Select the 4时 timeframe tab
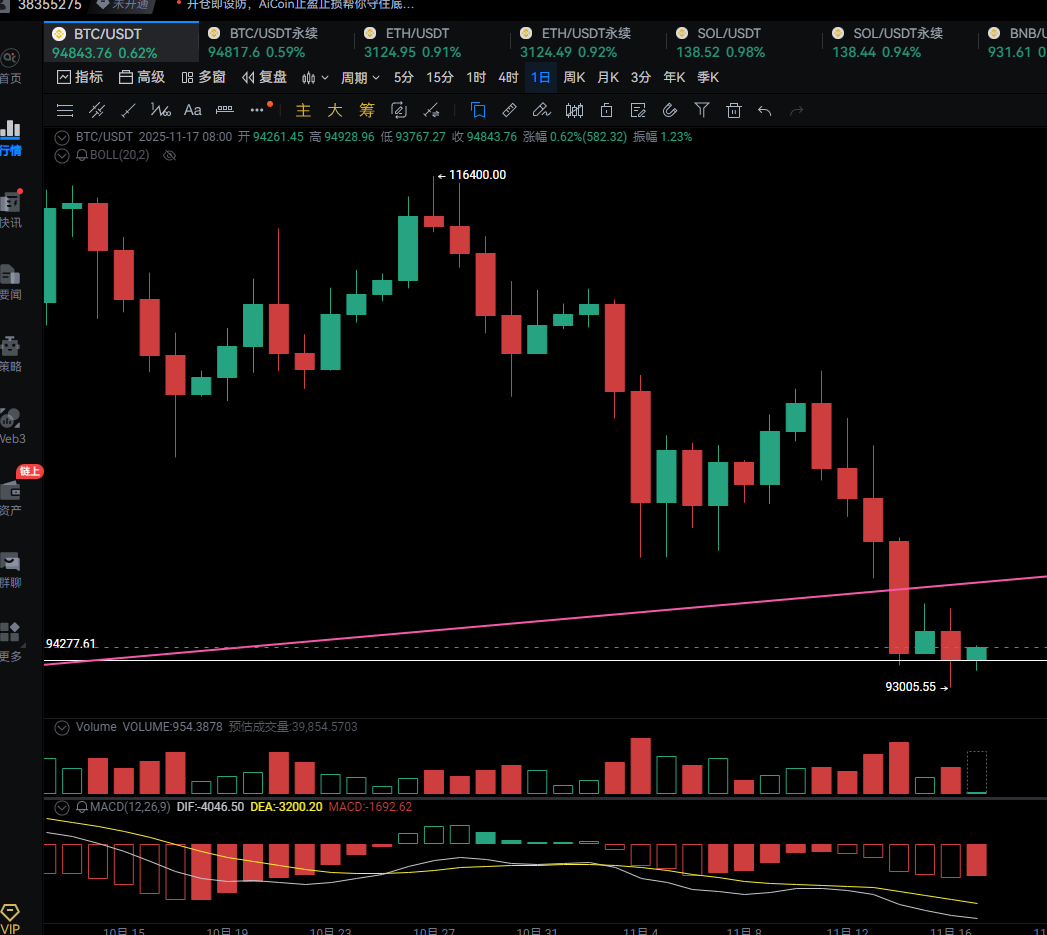1047x935 pixels. 508,77
